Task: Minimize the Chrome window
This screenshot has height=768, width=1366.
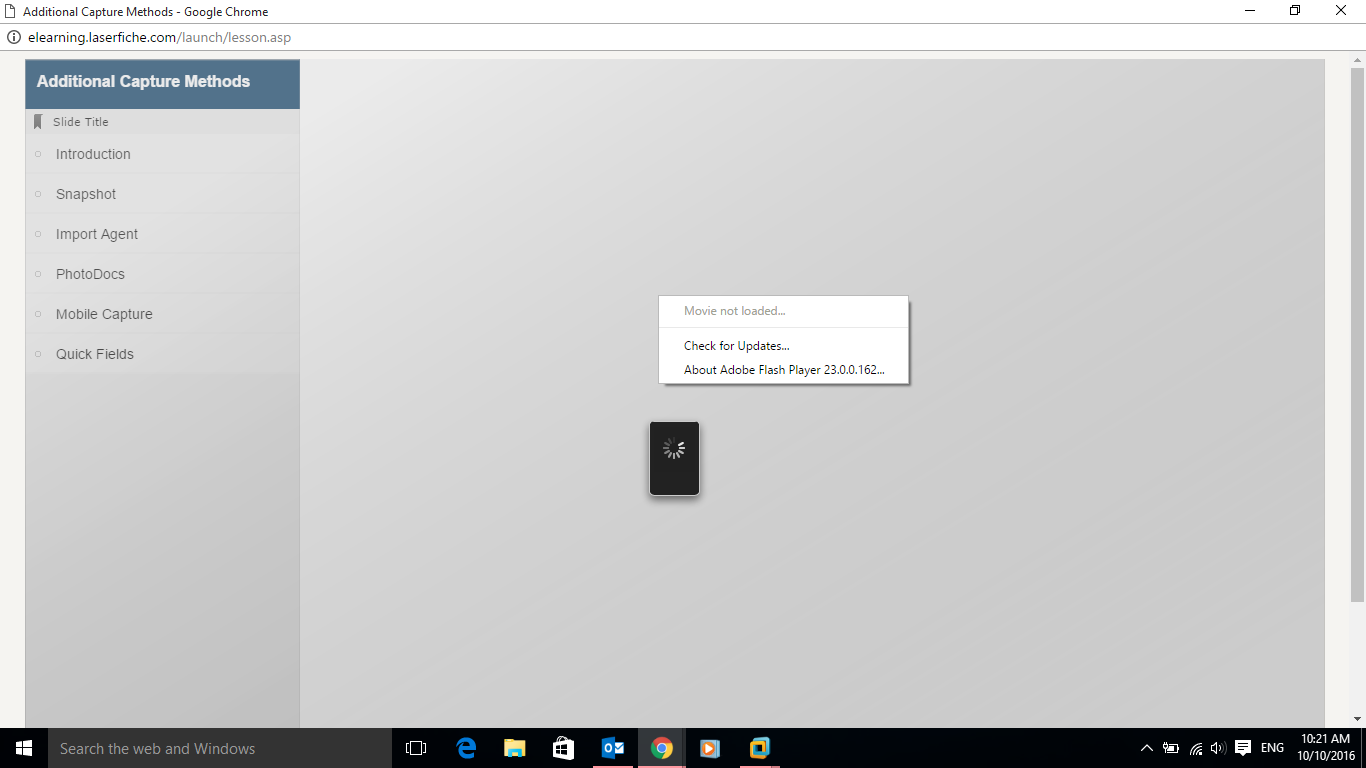Action: click(x=1250, y=11)
